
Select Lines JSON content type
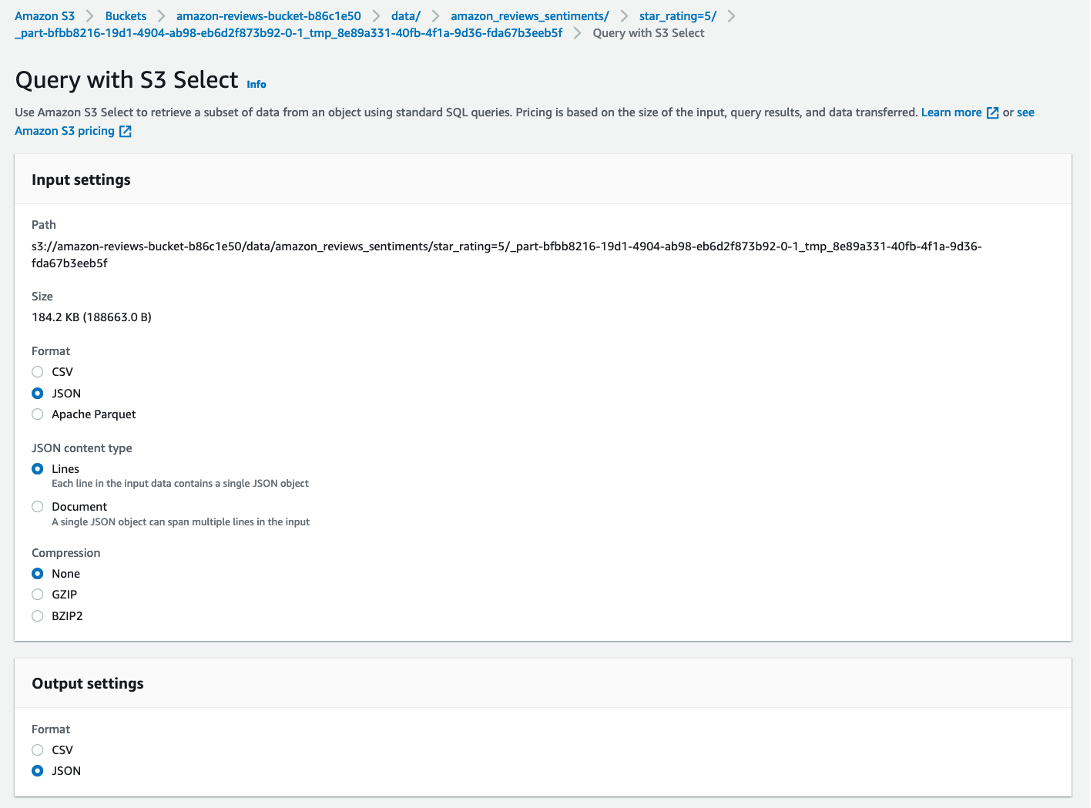pyautogui.click(x=38, y=469)
